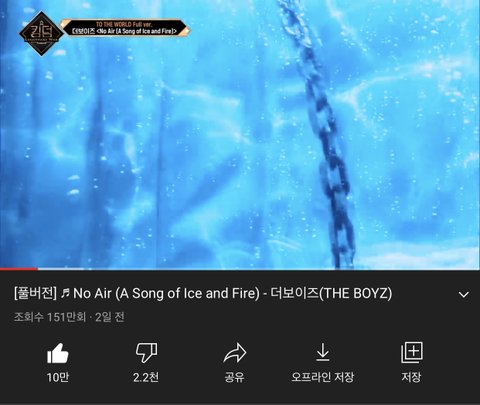Viewport: 480px width, 405px height.
Task: Expand the video description with the chevron
Action: 464,294
